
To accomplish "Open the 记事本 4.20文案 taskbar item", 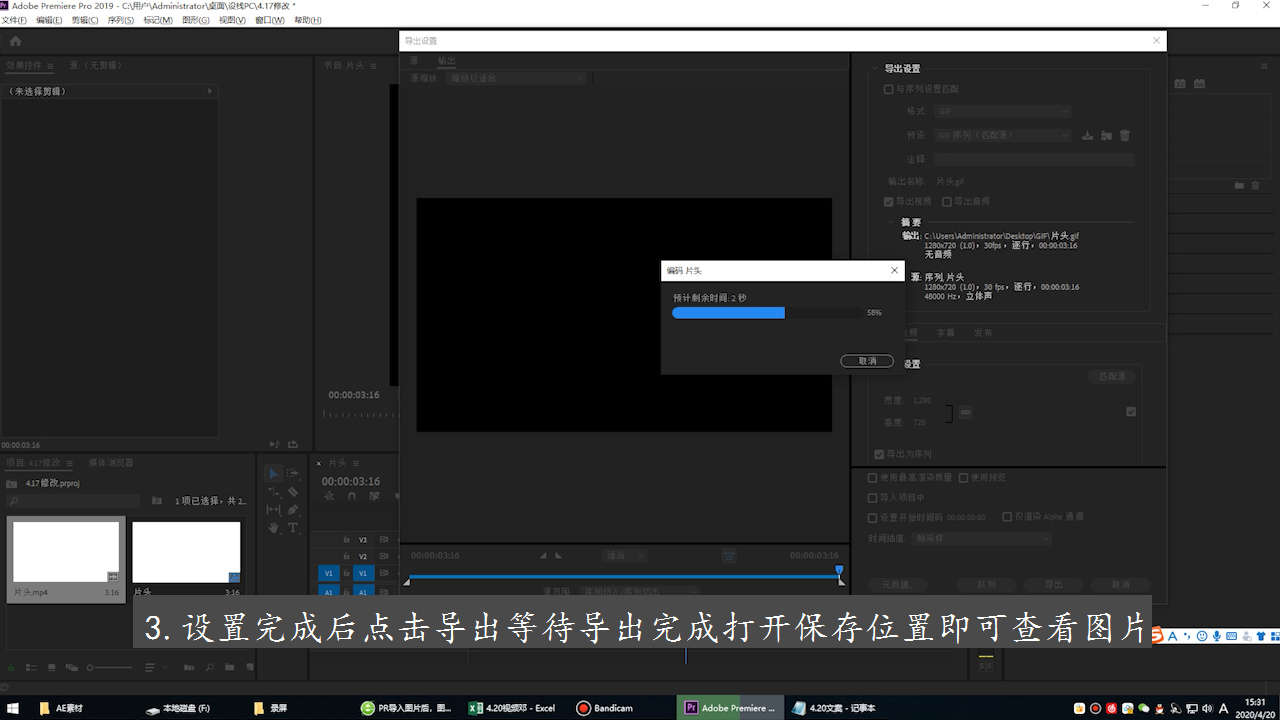I will [x=833, y=708].
